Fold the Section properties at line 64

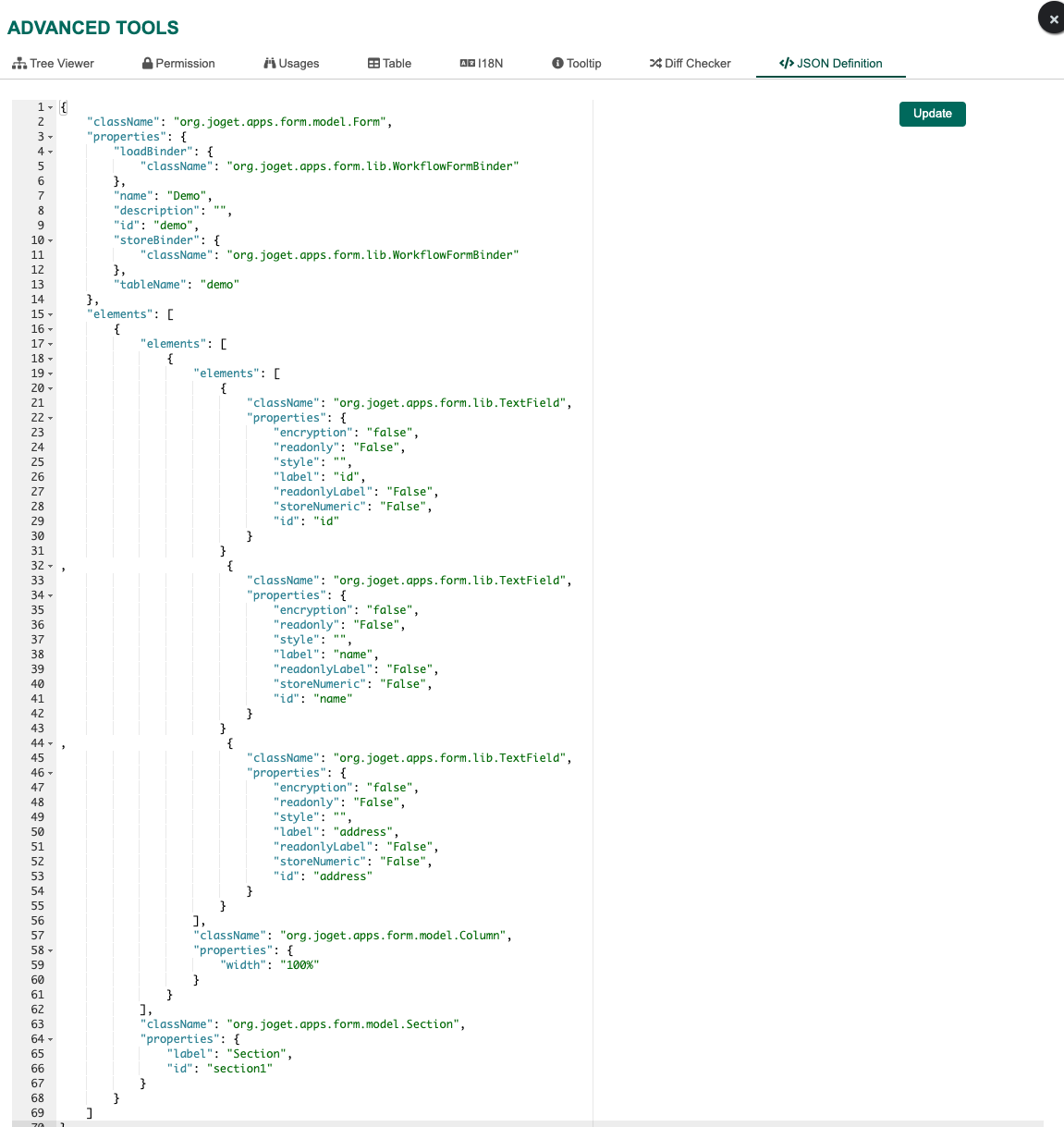tap(50, 1039)
